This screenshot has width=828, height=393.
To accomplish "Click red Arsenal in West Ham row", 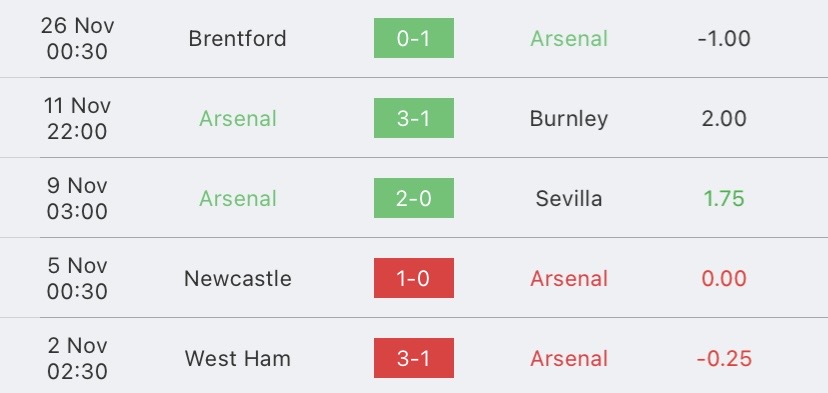I will pos(569,359).
